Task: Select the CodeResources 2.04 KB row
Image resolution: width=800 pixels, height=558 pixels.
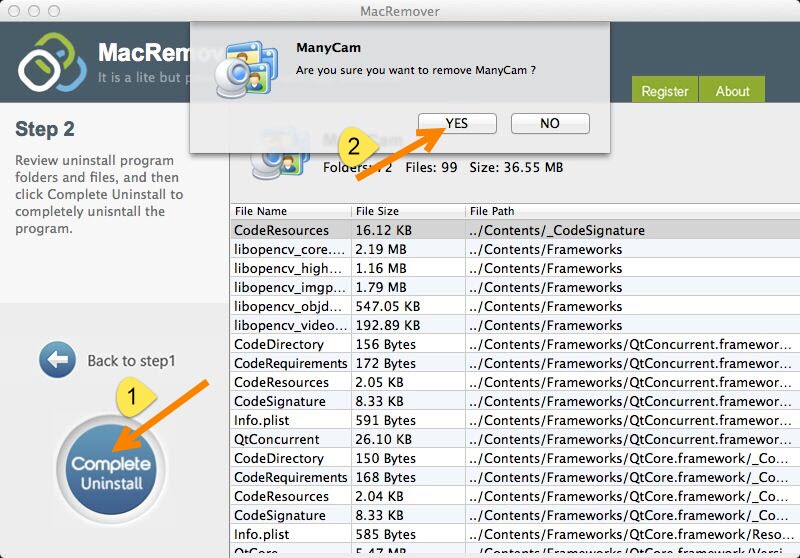Action: point(515,496)
